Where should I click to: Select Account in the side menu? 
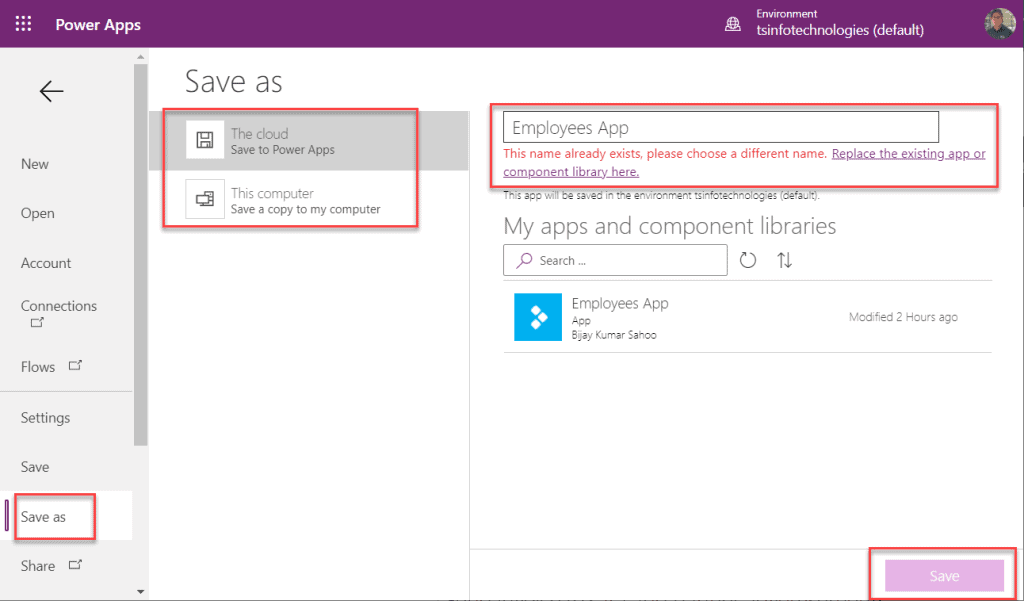pyautogui.click(x=46, y=263)
